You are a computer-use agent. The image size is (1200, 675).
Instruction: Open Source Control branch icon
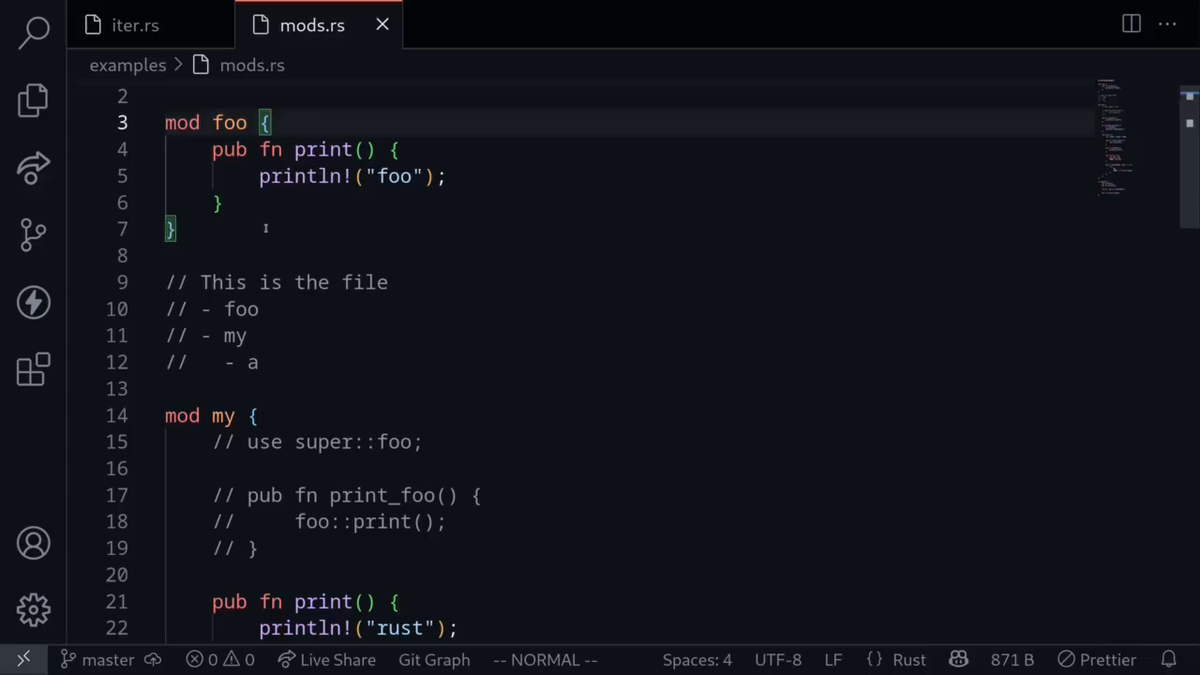(33, 235)
